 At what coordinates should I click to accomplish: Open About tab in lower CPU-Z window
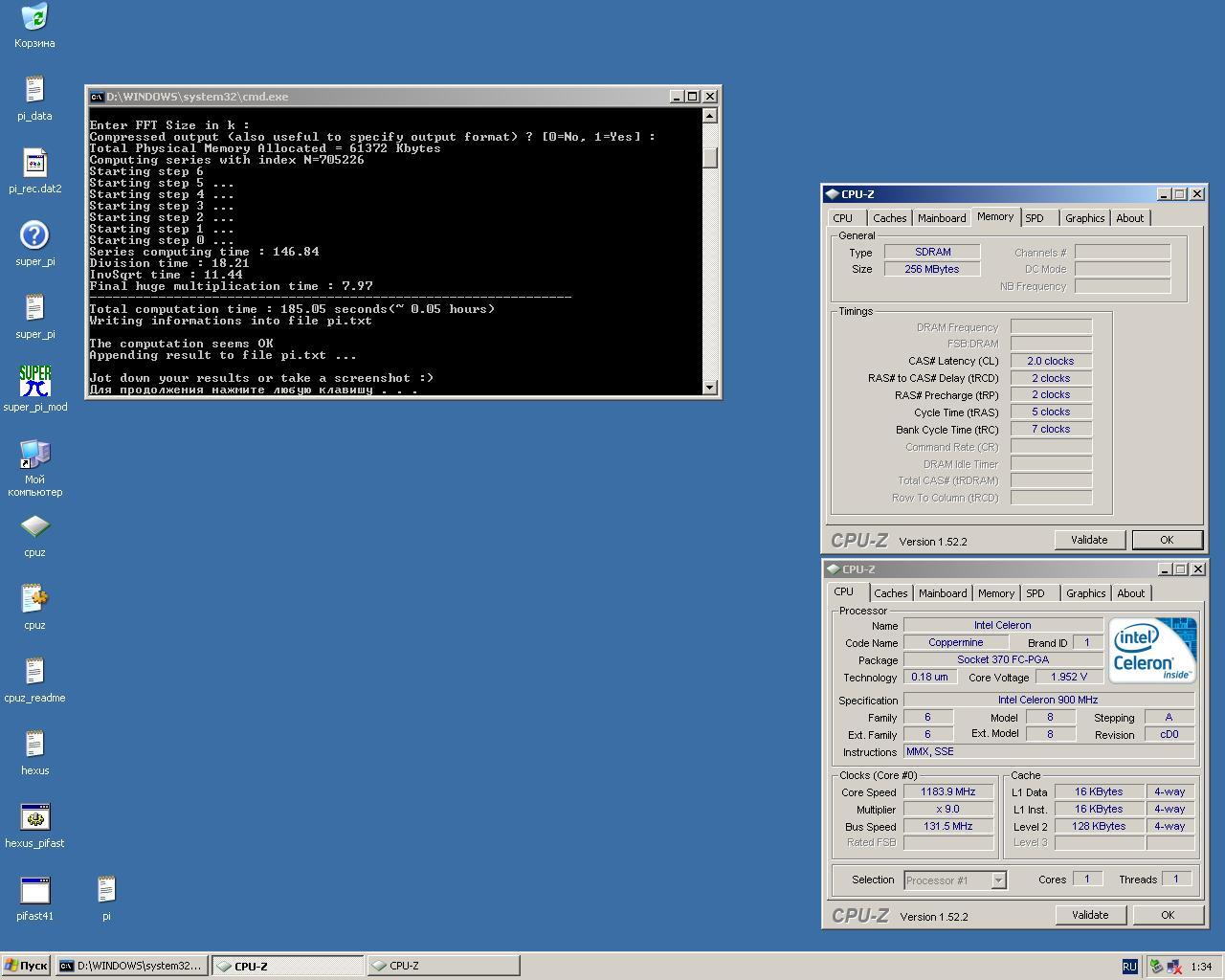pos(1131,593)
